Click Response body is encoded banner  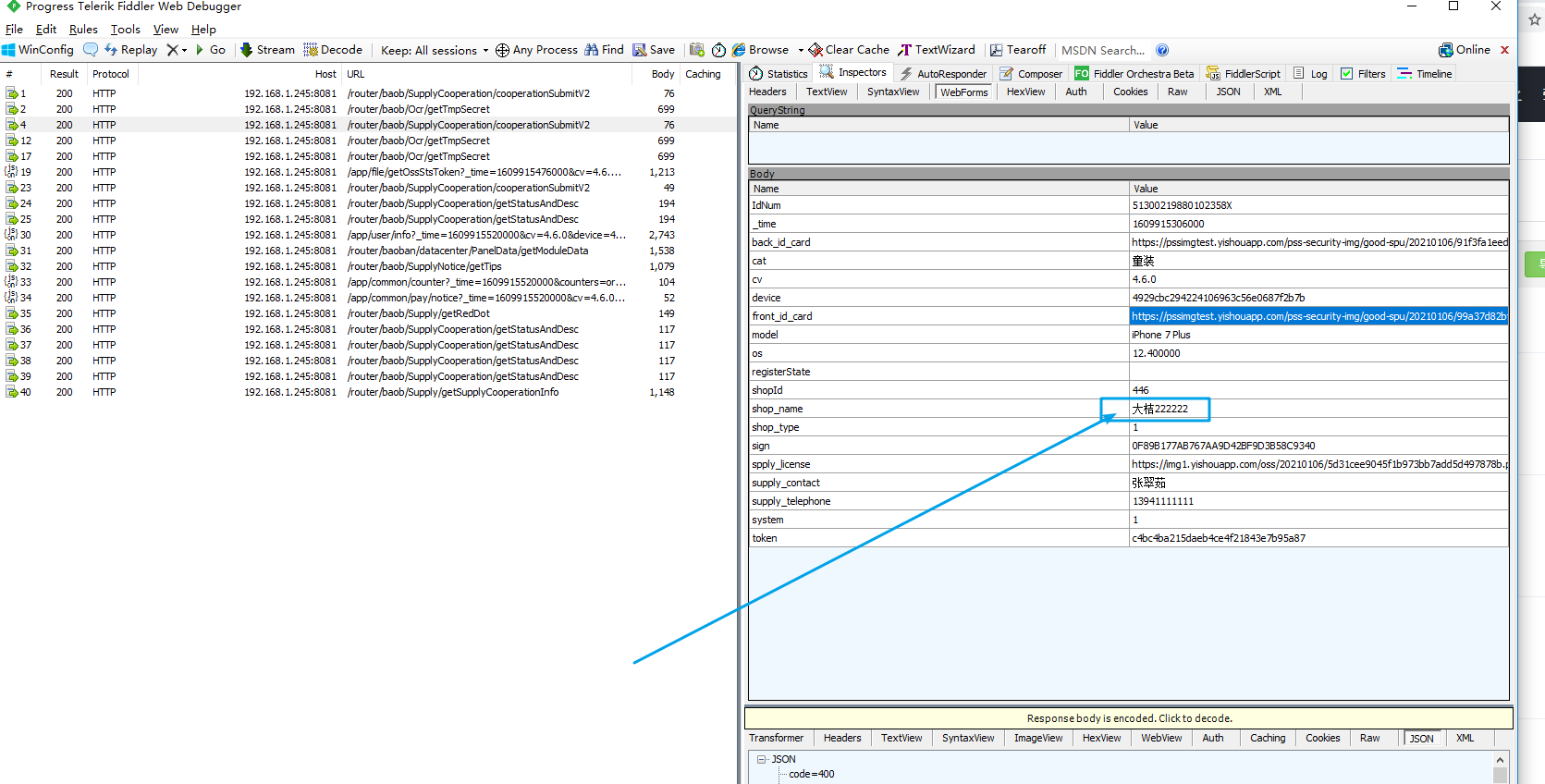pos(1129,718)
